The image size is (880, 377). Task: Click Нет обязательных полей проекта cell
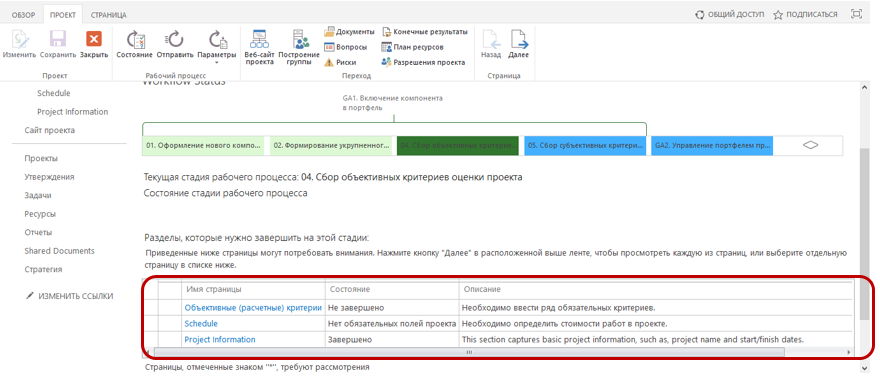point(392,324)
